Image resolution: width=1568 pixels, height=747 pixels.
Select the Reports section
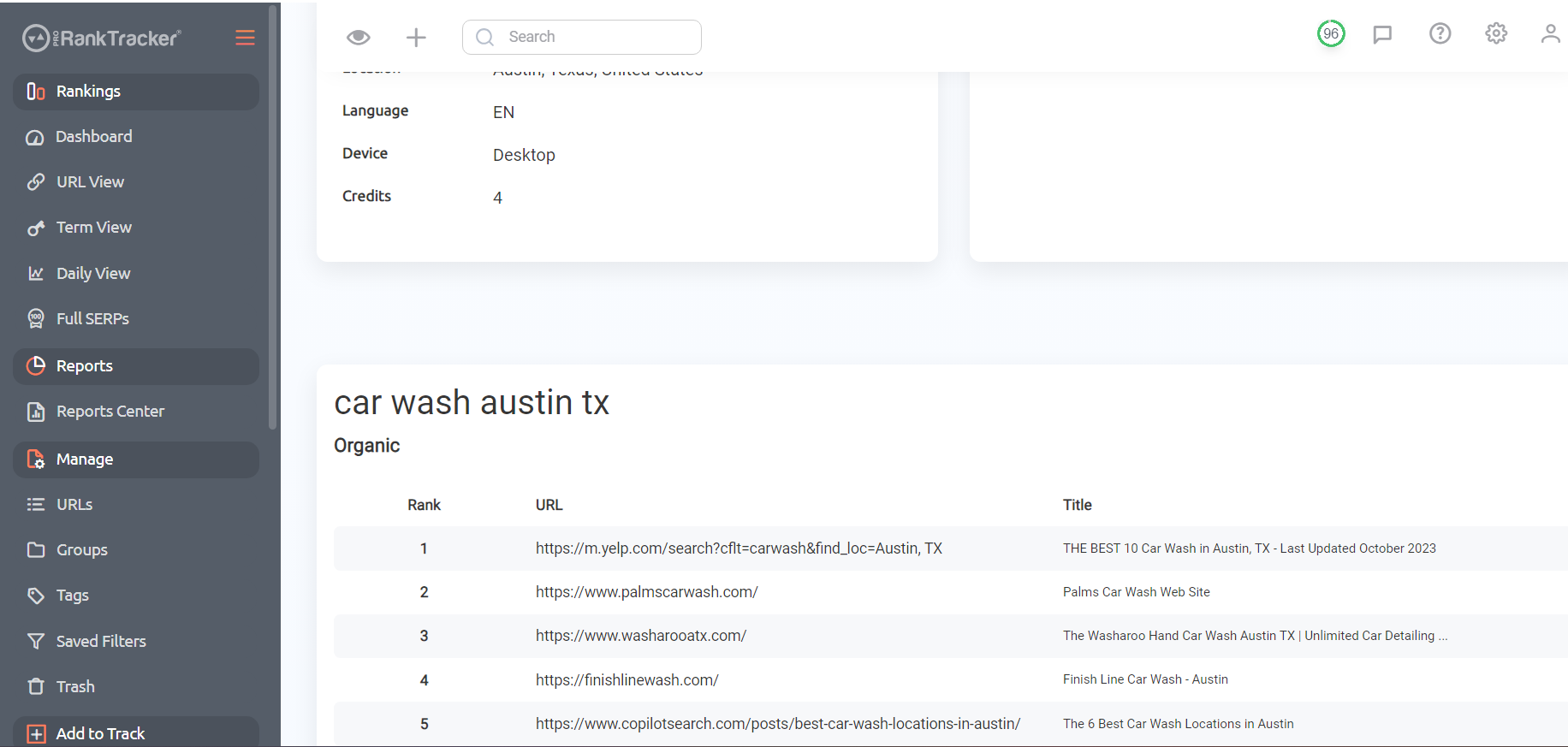pos(136,366)
